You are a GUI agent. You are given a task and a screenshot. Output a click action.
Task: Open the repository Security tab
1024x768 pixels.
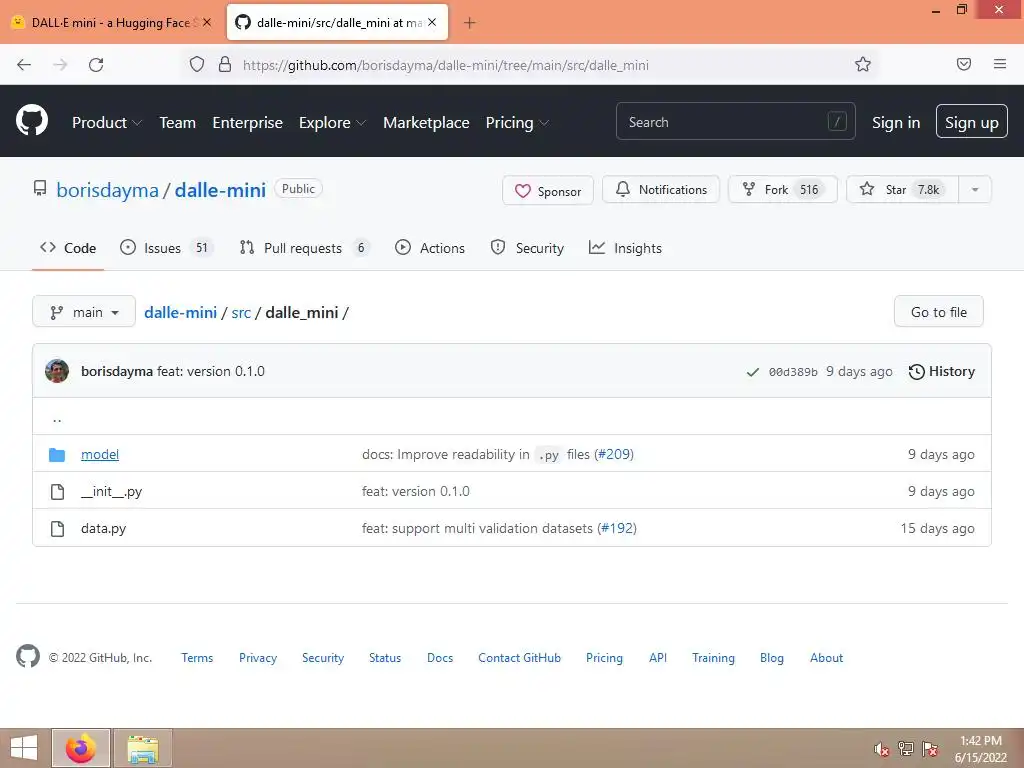pyautogui.click(x=527, y=248)
